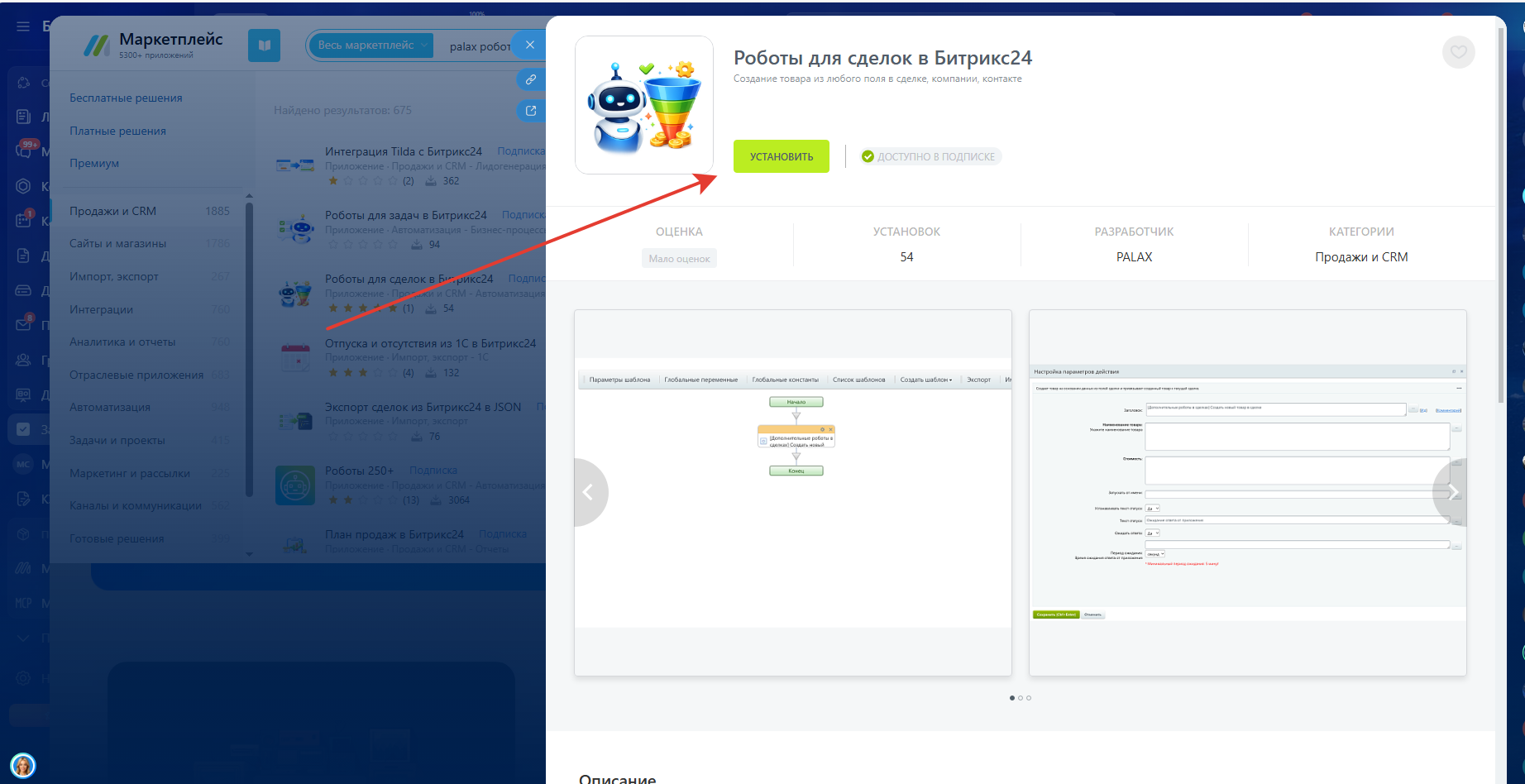Open calendar icon with badge 1
Screen dimensions: 1525x784
24,220
